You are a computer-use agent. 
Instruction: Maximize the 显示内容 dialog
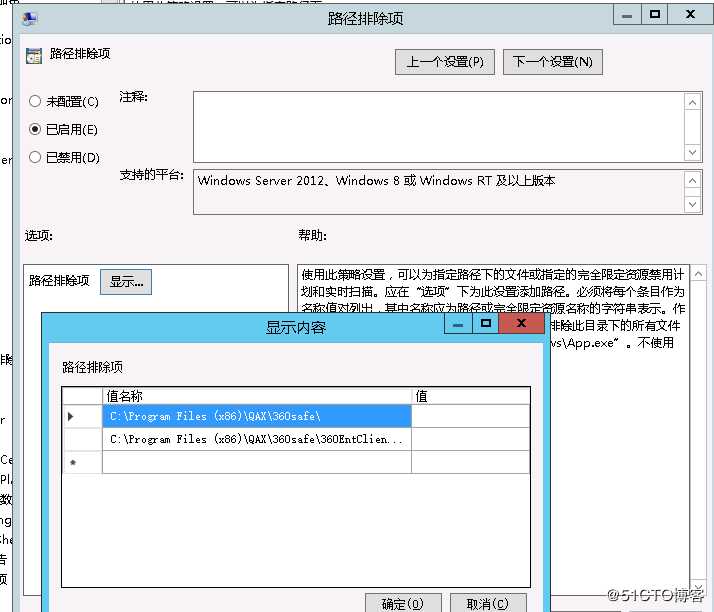(486, 323)
